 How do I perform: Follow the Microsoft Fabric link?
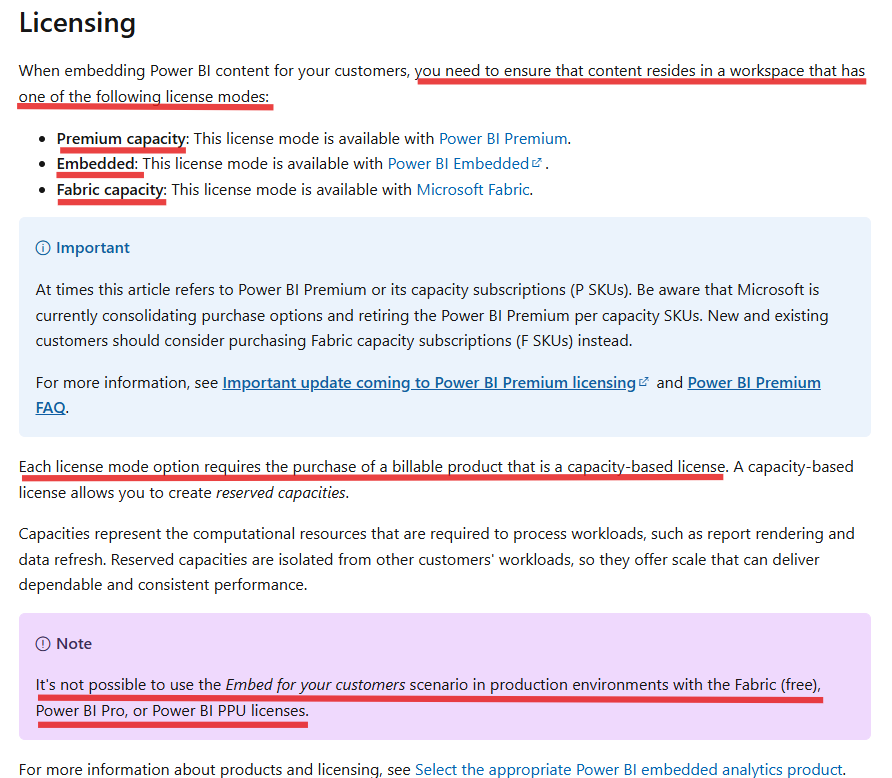pos(472,189)
